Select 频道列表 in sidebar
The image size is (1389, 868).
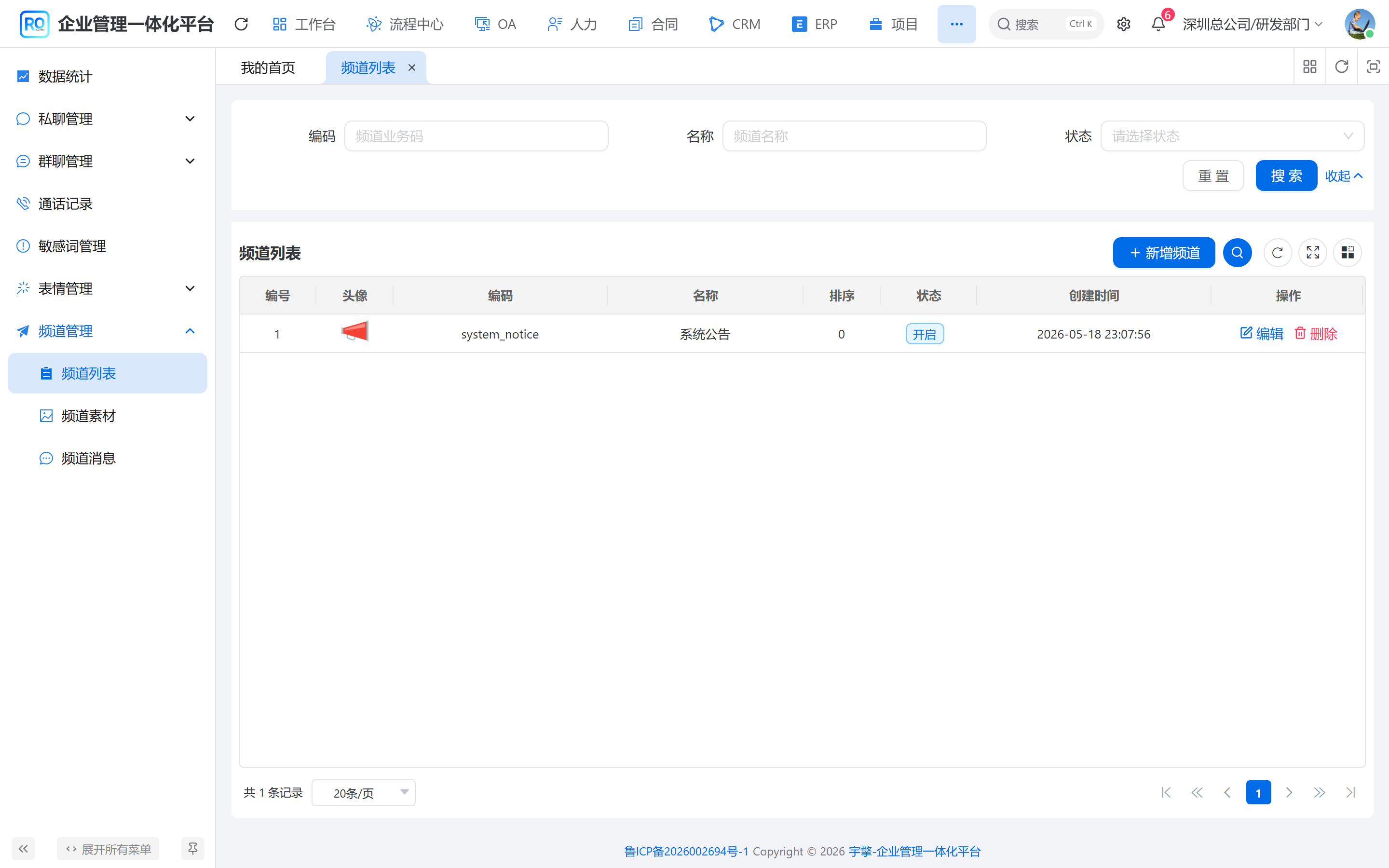[x=108, y=374]
